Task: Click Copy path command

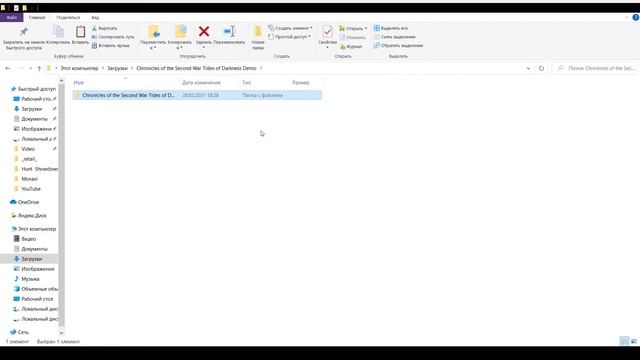Action: [x=113, y=37]
